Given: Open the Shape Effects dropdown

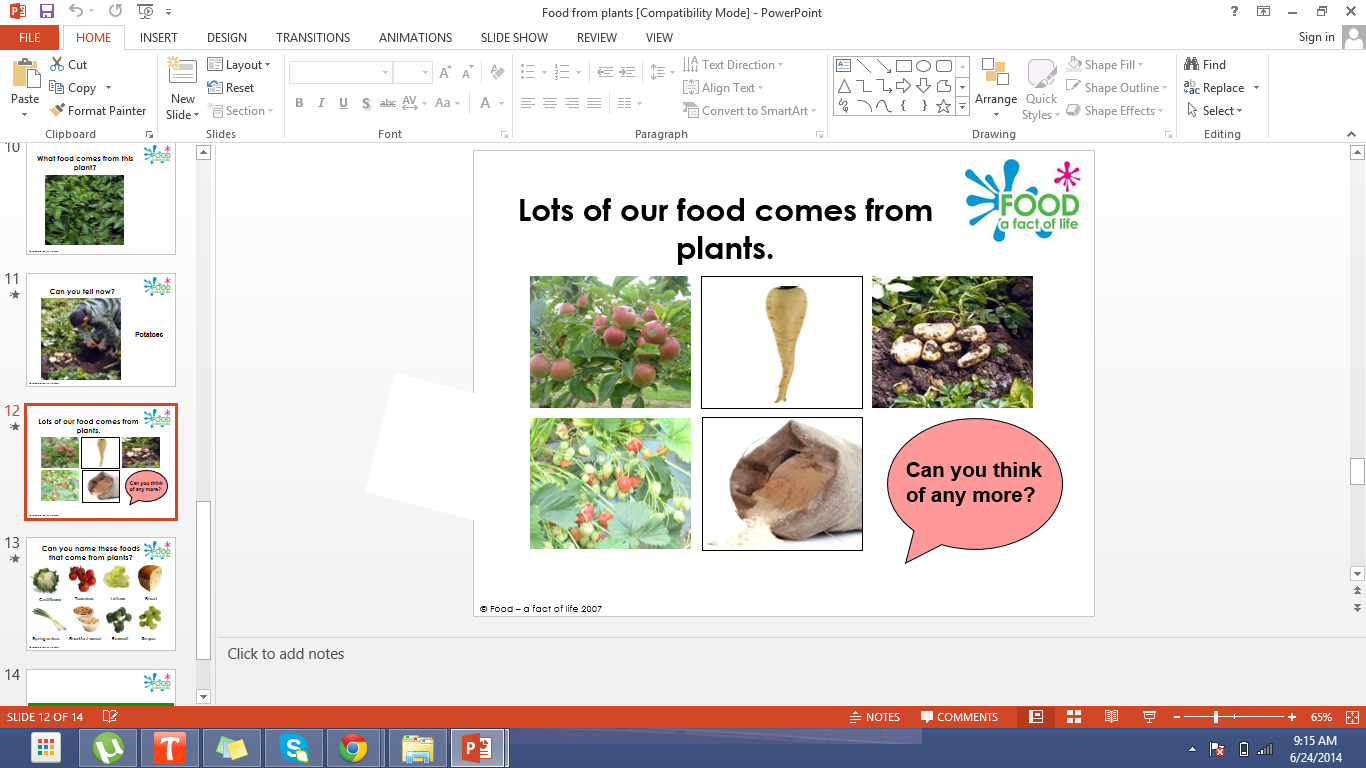Looking at the screenshot, I should coord(1117,111).
